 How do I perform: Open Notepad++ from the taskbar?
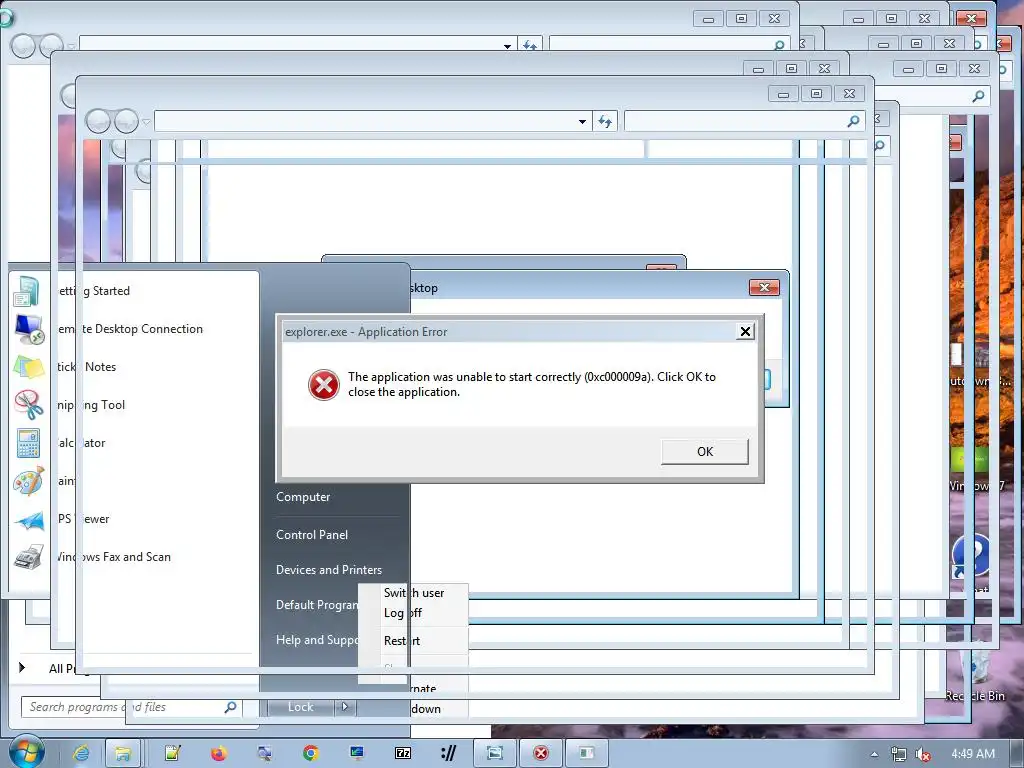[x=172, y=753]
